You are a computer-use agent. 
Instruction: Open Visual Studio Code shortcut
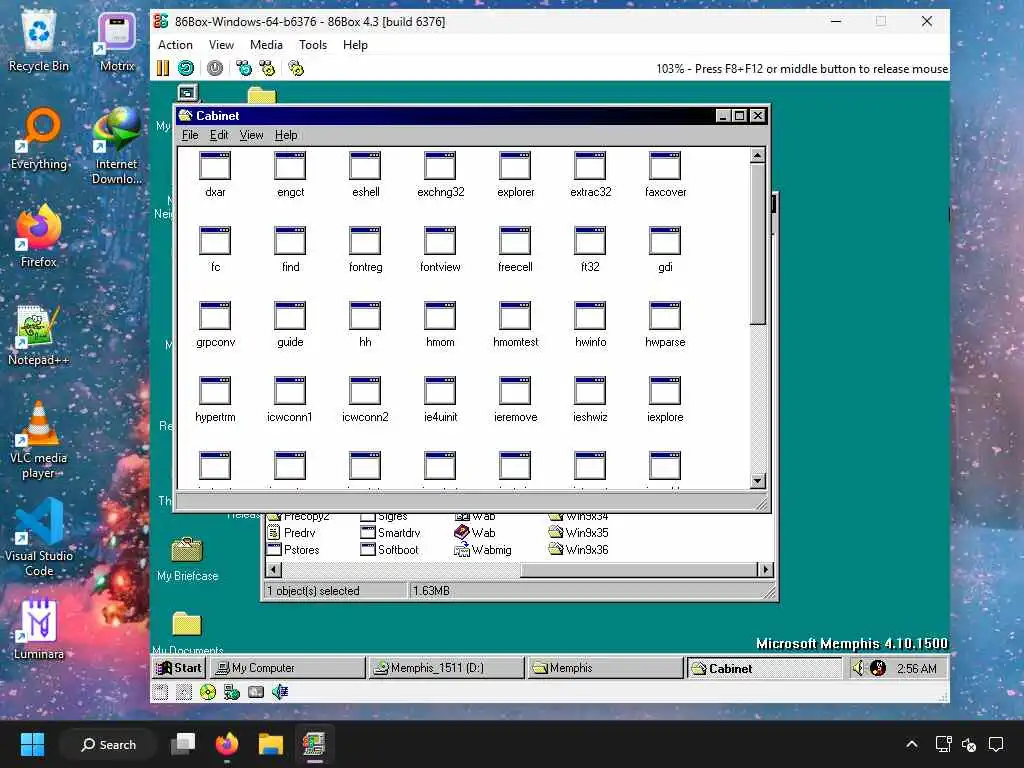click(x=39, y=538)
